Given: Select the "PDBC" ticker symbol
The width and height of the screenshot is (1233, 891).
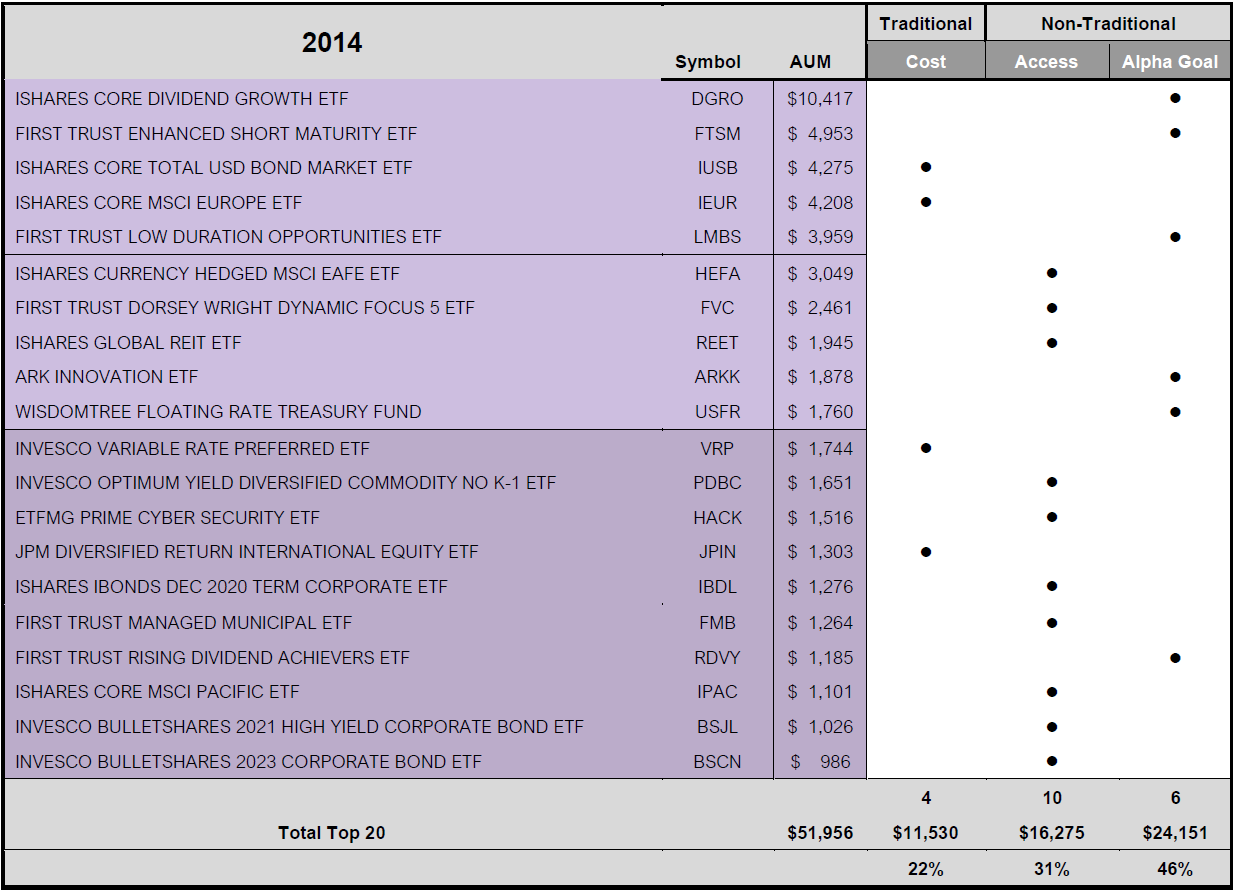Looking at the screenshot, I should [x=718, y=482].
